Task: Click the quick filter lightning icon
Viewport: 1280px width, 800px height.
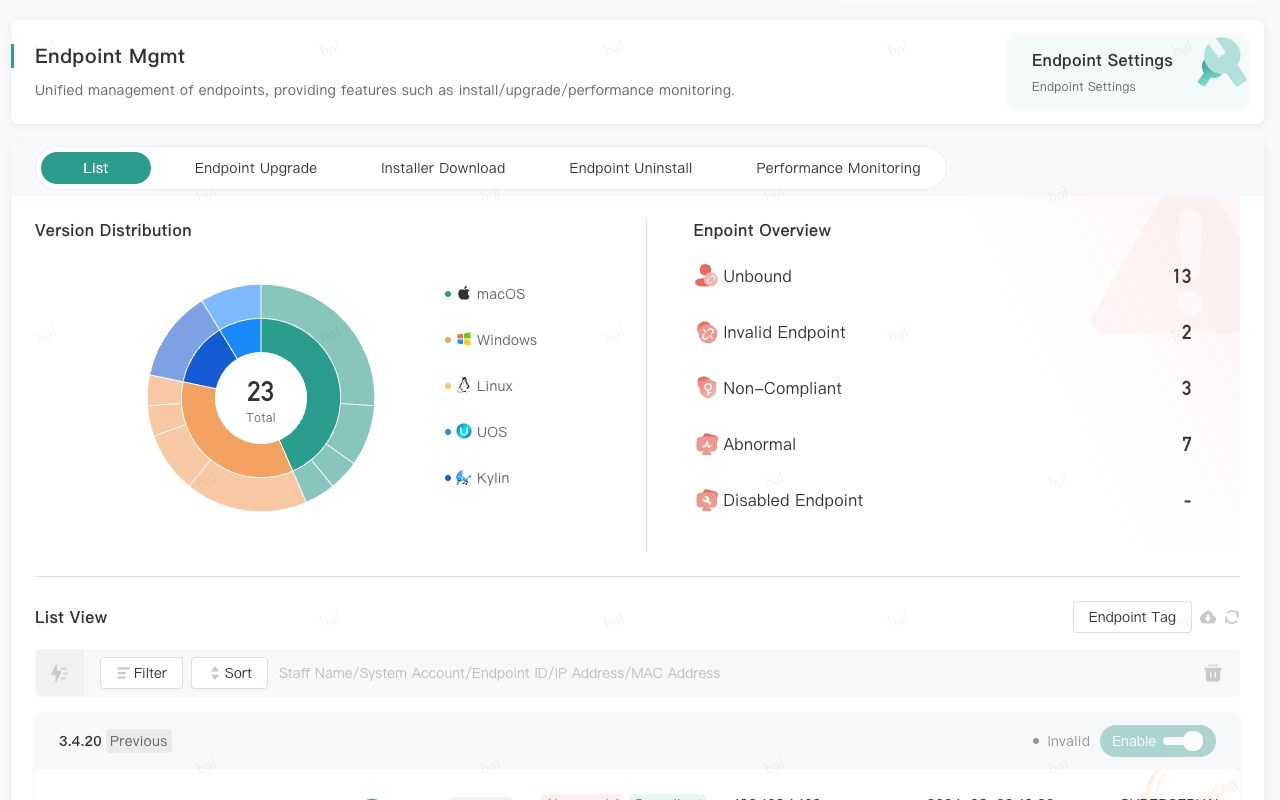Action: point(59,673)
